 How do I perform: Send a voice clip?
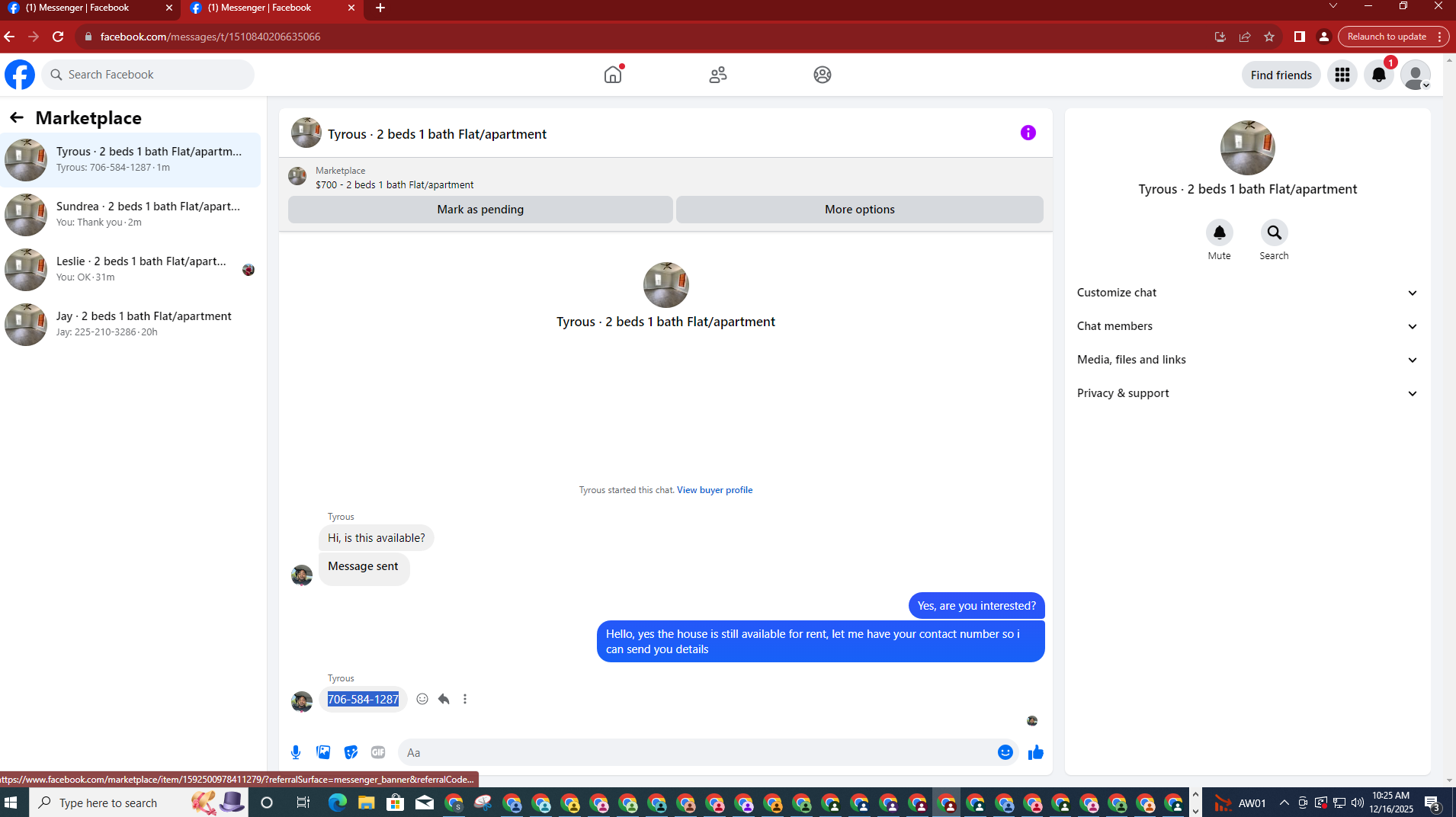point(296,752)
